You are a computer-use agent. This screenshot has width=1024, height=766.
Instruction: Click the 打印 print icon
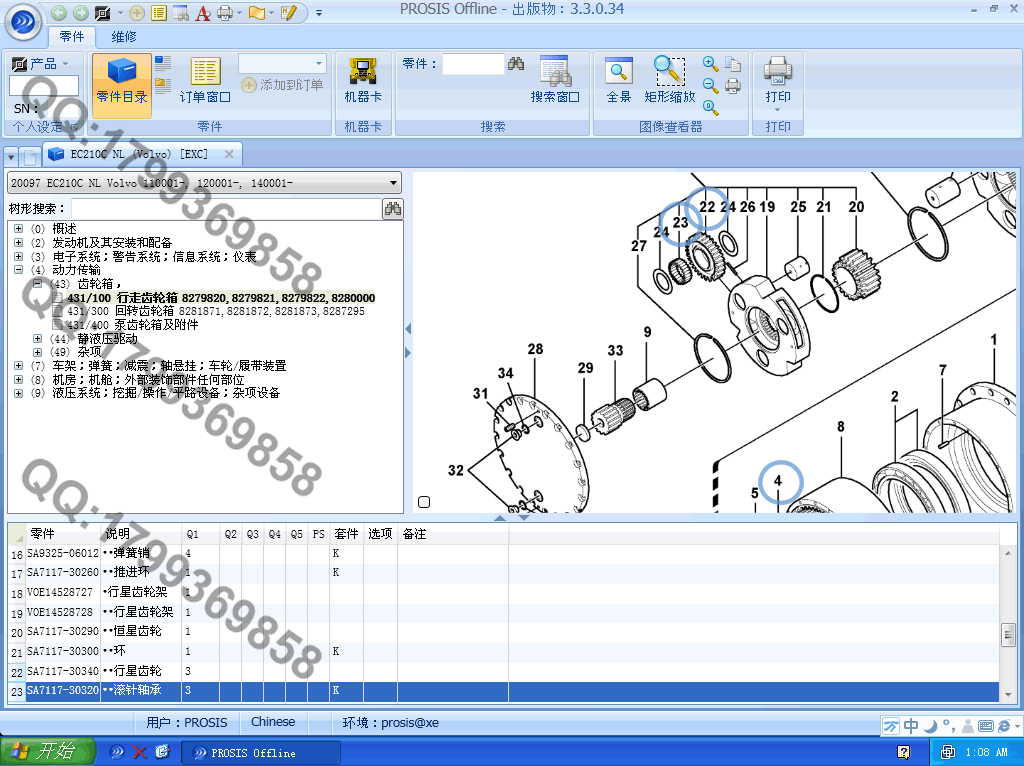click(778, 82)
